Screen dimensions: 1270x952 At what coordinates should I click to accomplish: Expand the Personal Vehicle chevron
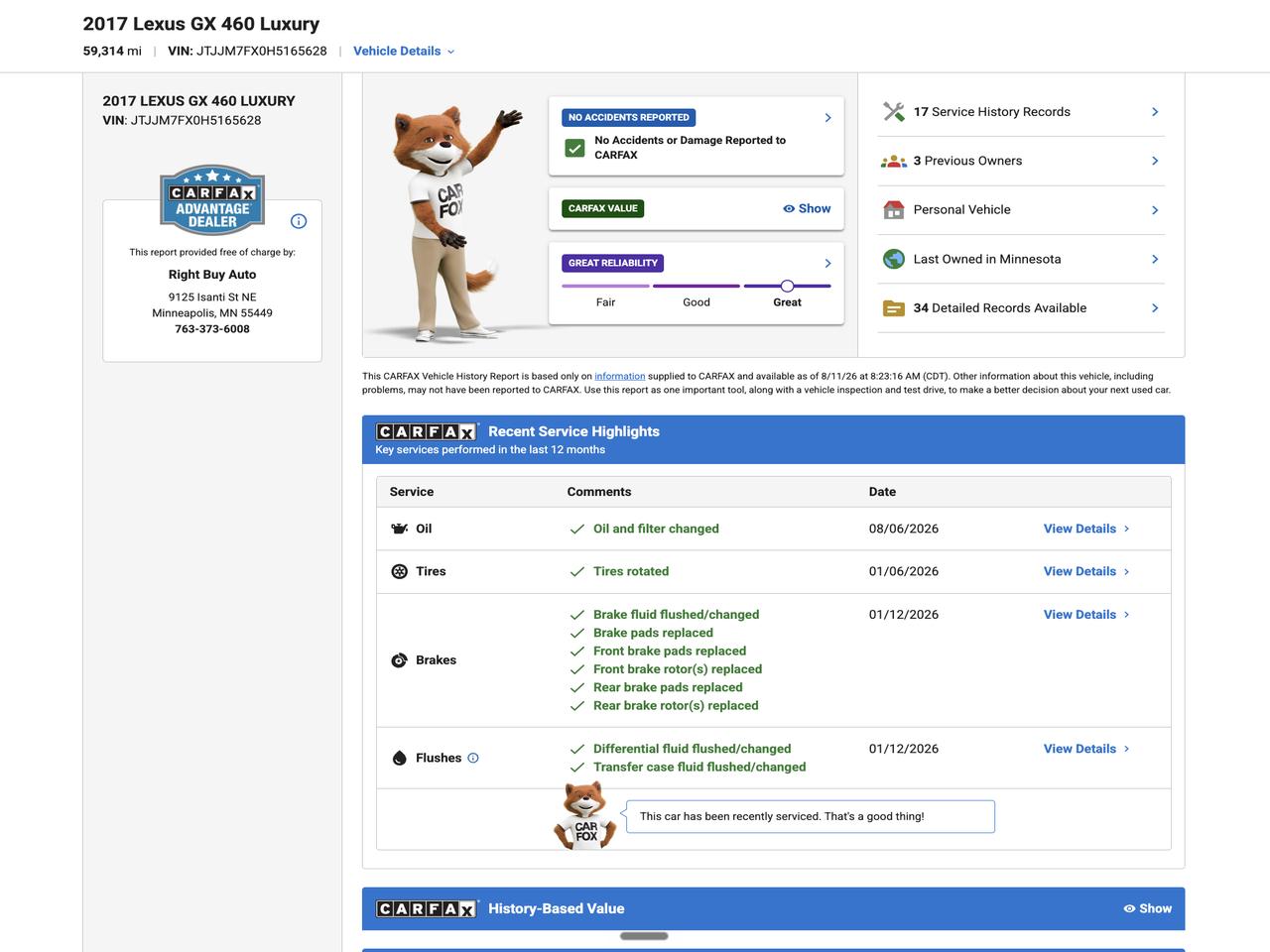(1155, 210)
